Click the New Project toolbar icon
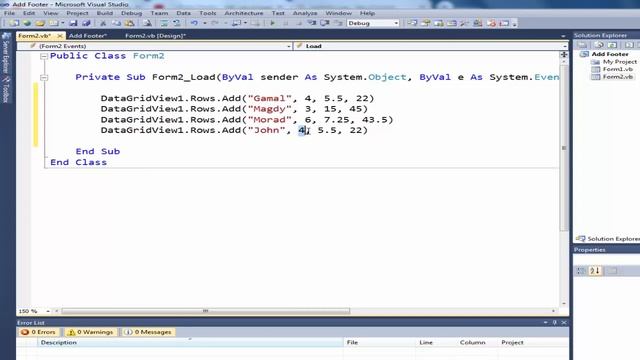Image resolution: width=640 pixels, height=360 pixels. coord(14,23)
